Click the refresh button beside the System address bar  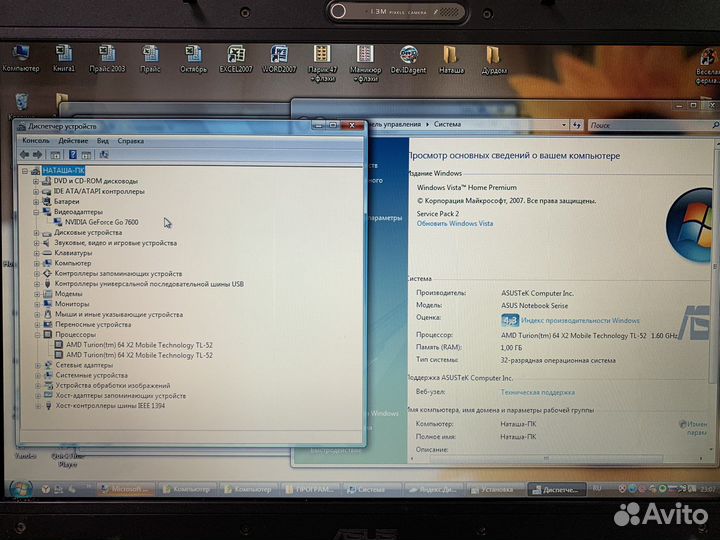pyautogui.click(x=577, y=125)
